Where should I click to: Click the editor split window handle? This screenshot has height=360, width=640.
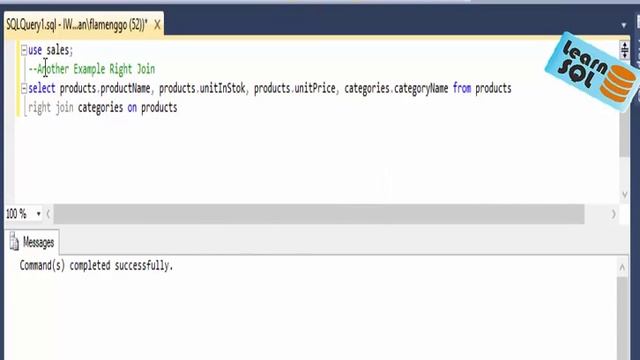pos(624,50)
